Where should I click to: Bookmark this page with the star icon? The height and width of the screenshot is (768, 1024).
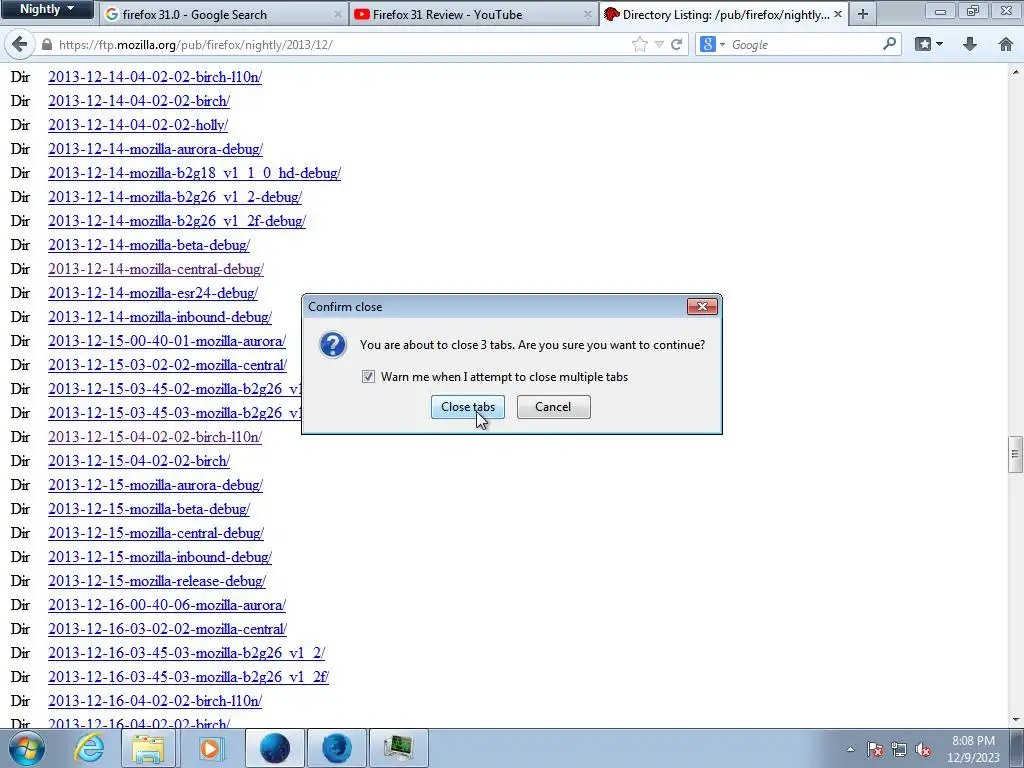pyautogui.click(x=639, y=44)
